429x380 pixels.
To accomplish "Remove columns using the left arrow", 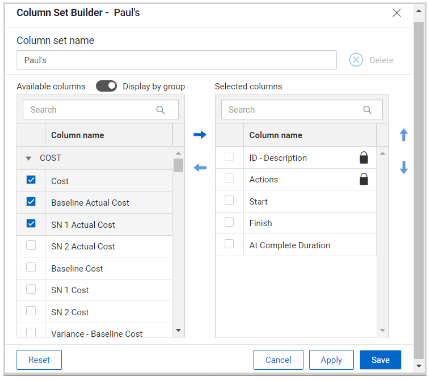I will [x=200, y=167].
